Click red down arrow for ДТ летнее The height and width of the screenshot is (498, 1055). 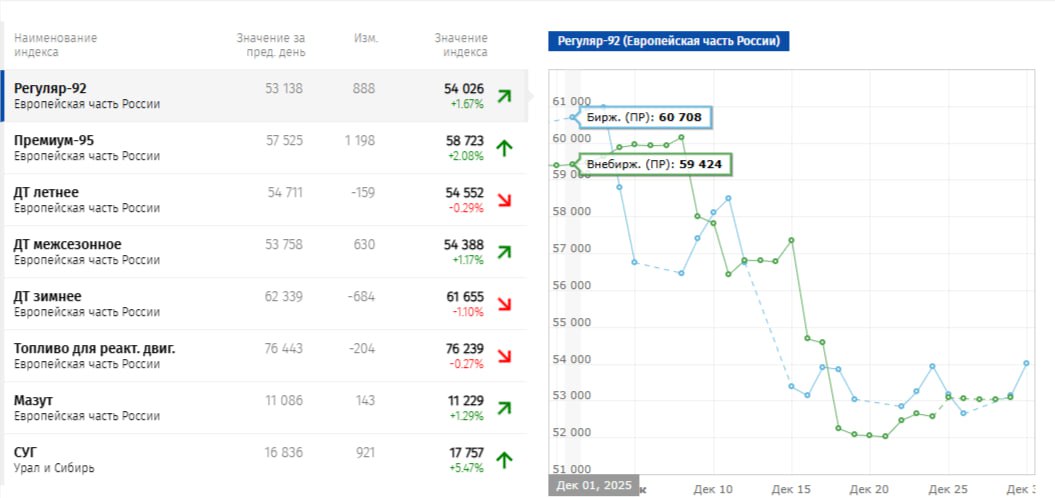click(x=504, y=200)
